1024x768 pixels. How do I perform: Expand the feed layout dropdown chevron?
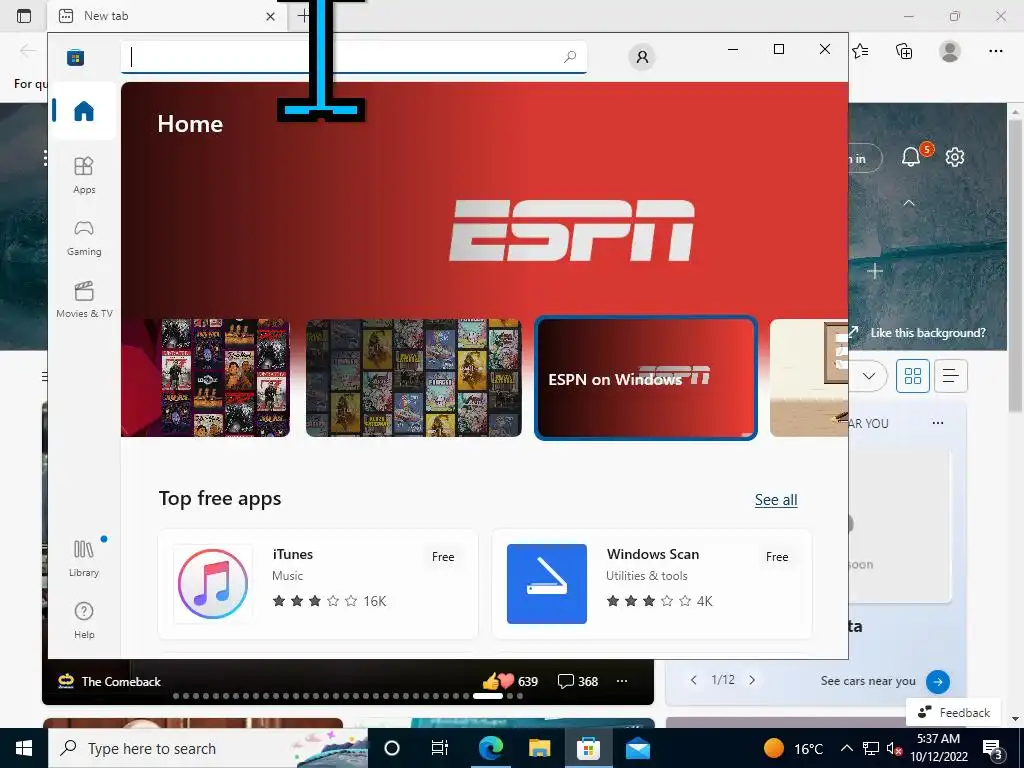click(869, 376)
